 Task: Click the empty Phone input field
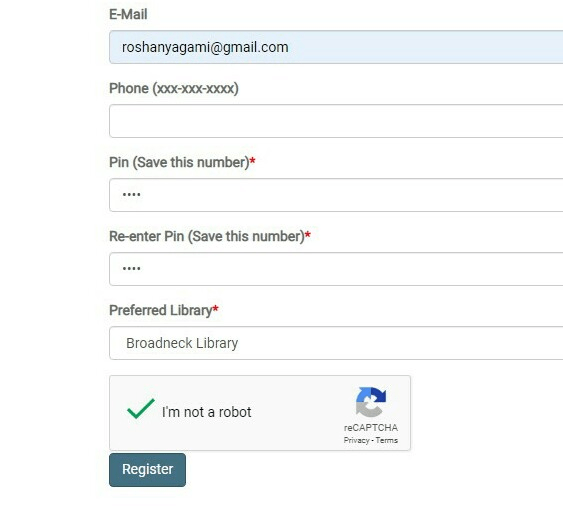pos(336,121)
